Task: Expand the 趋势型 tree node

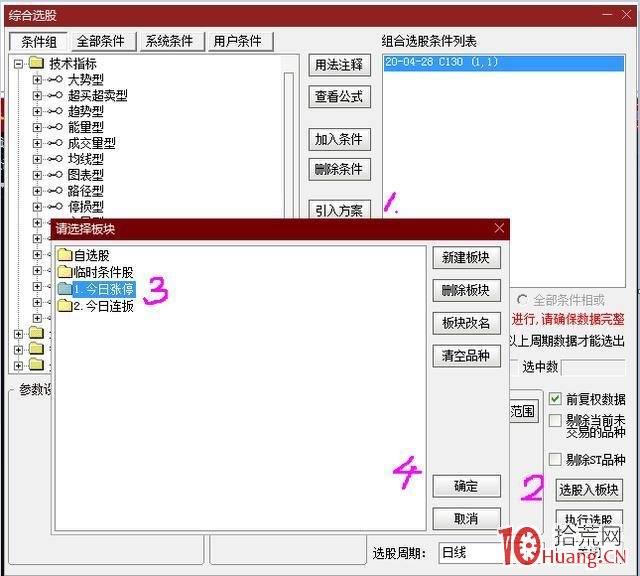Action: 37,111
